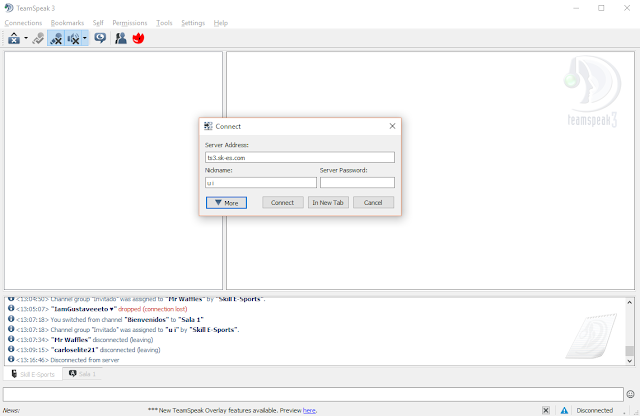The height and width of the screenshot is (416, 640).
Task: Open the Bookmarks menu
Action: coord(67,23)
